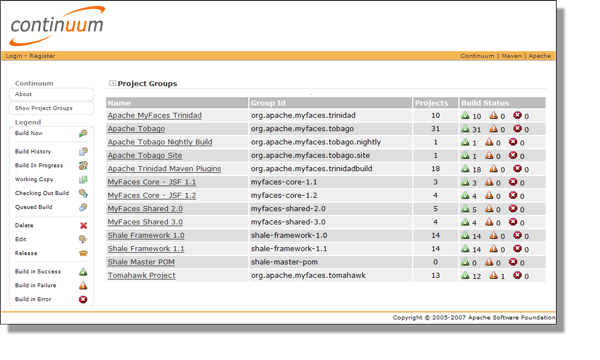Click the Build Now legend icon

coord(83,133)
